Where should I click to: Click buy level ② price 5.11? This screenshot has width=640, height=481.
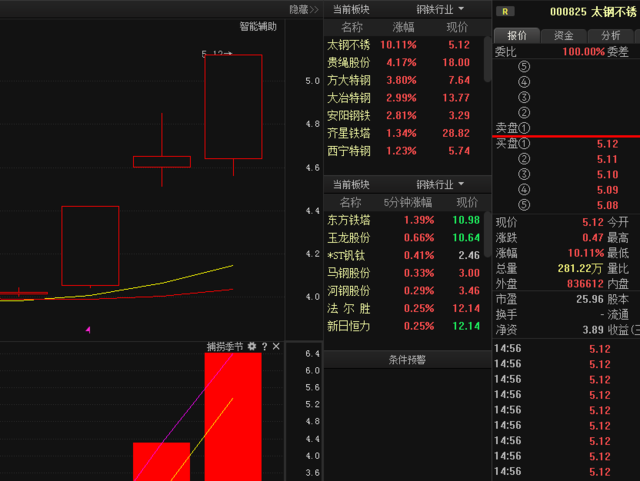[x=607, y=159]
